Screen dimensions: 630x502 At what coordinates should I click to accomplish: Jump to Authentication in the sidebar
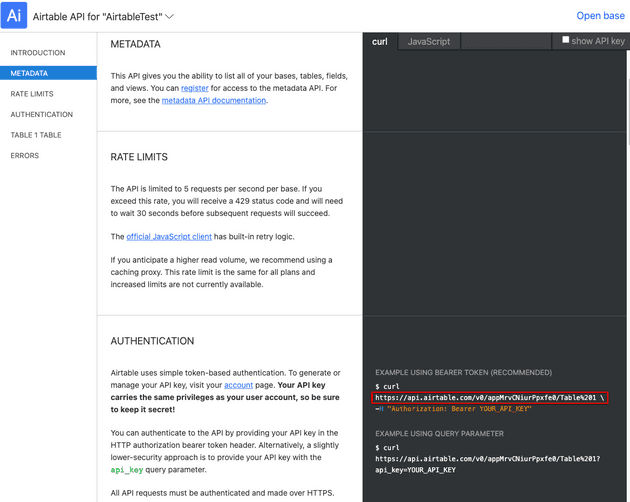(x=42, y=114)
